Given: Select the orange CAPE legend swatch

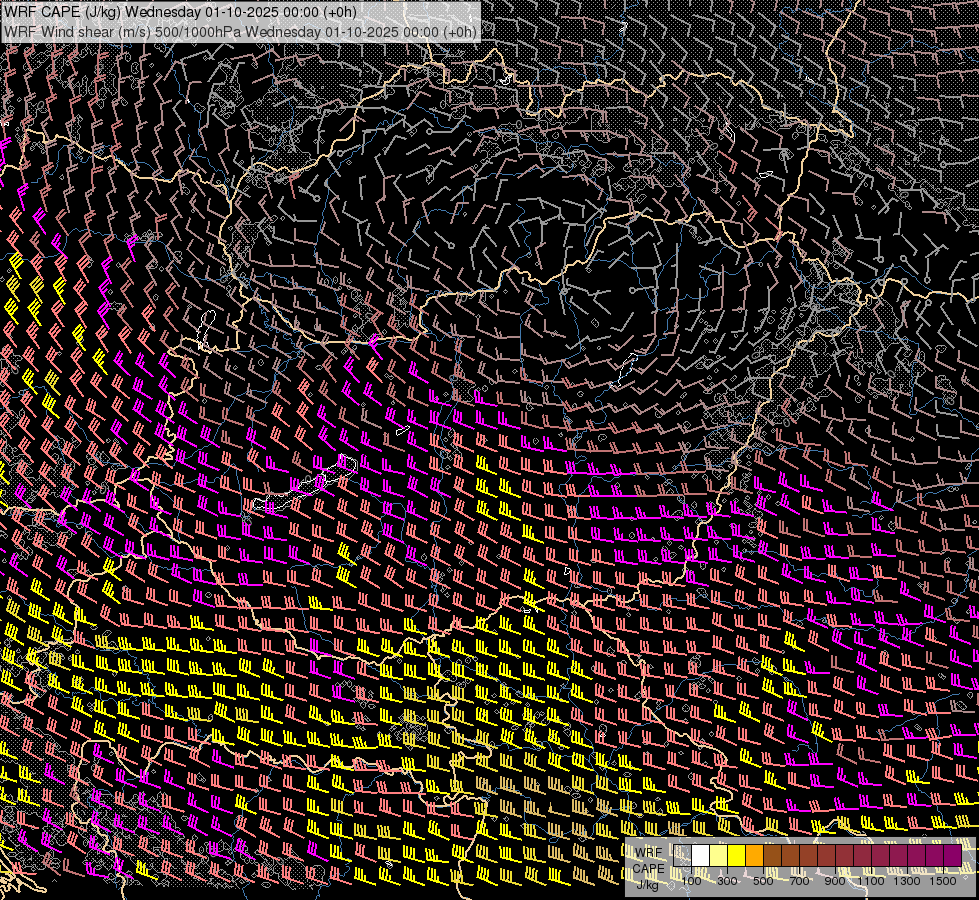Looking at the screenshot, I should (x=755, y=856).
